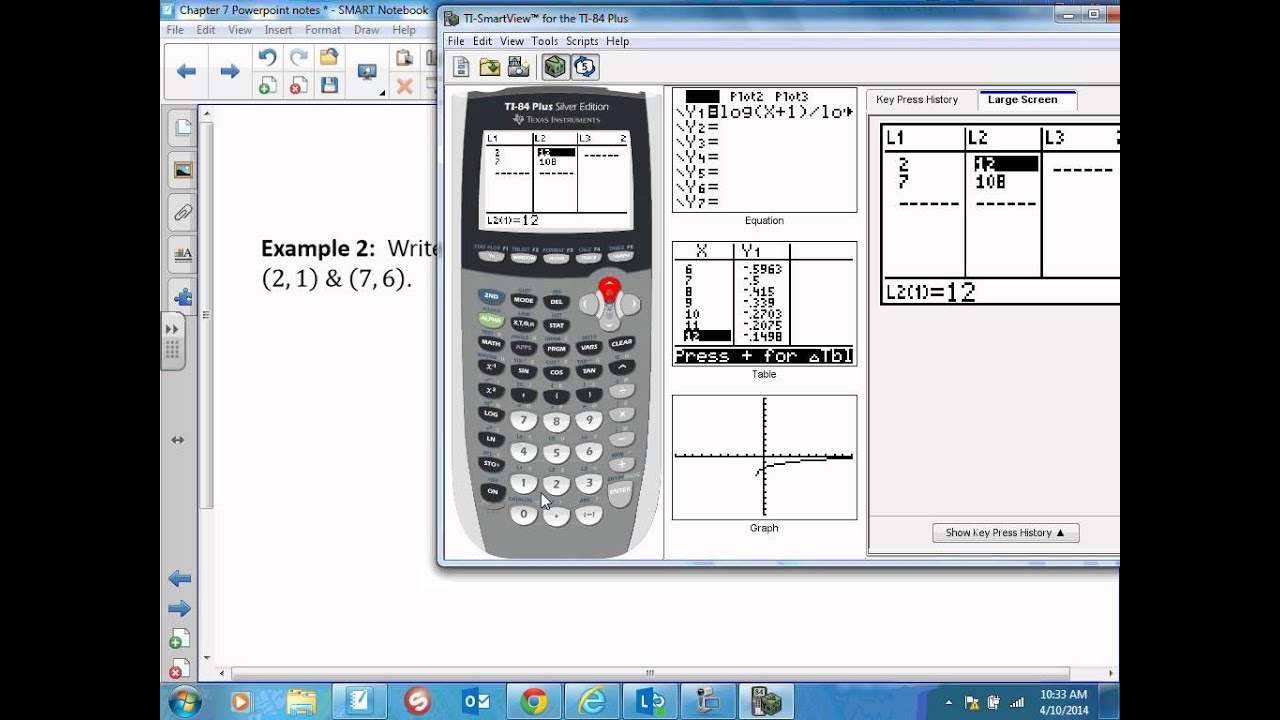Image resolution: width=1280 pixels, height=720 pixels.
Task: Click the number 7 key on calculator
Action: [x=523, y=421]
